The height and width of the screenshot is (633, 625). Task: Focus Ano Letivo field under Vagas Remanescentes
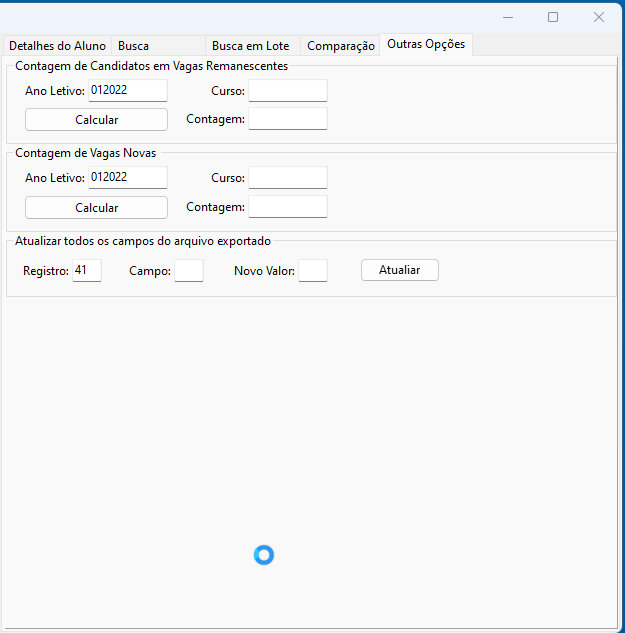pyautogui.click(x=127, y=91)
